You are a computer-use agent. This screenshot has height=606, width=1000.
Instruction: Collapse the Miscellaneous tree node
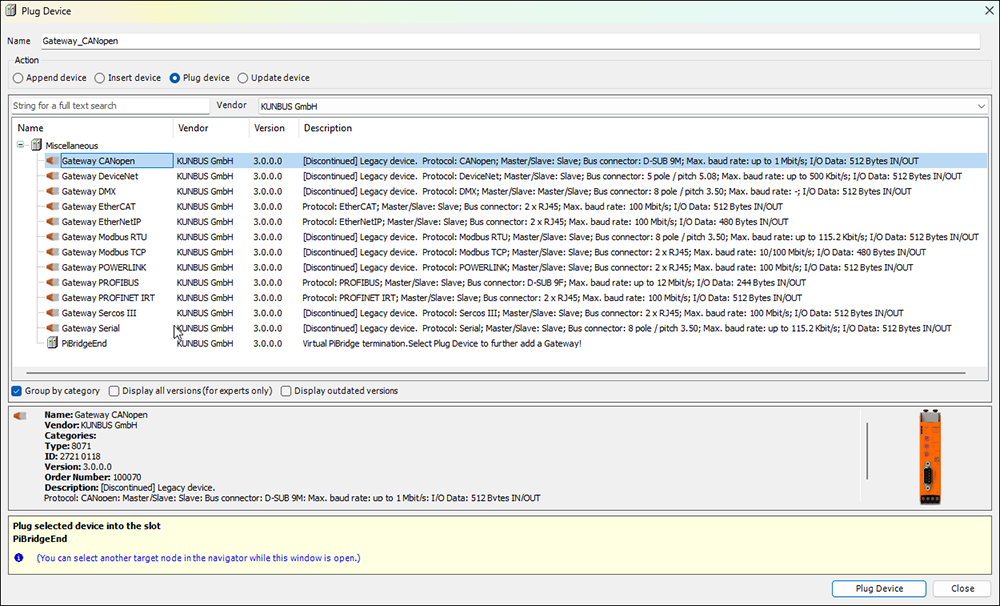(20, 145)
